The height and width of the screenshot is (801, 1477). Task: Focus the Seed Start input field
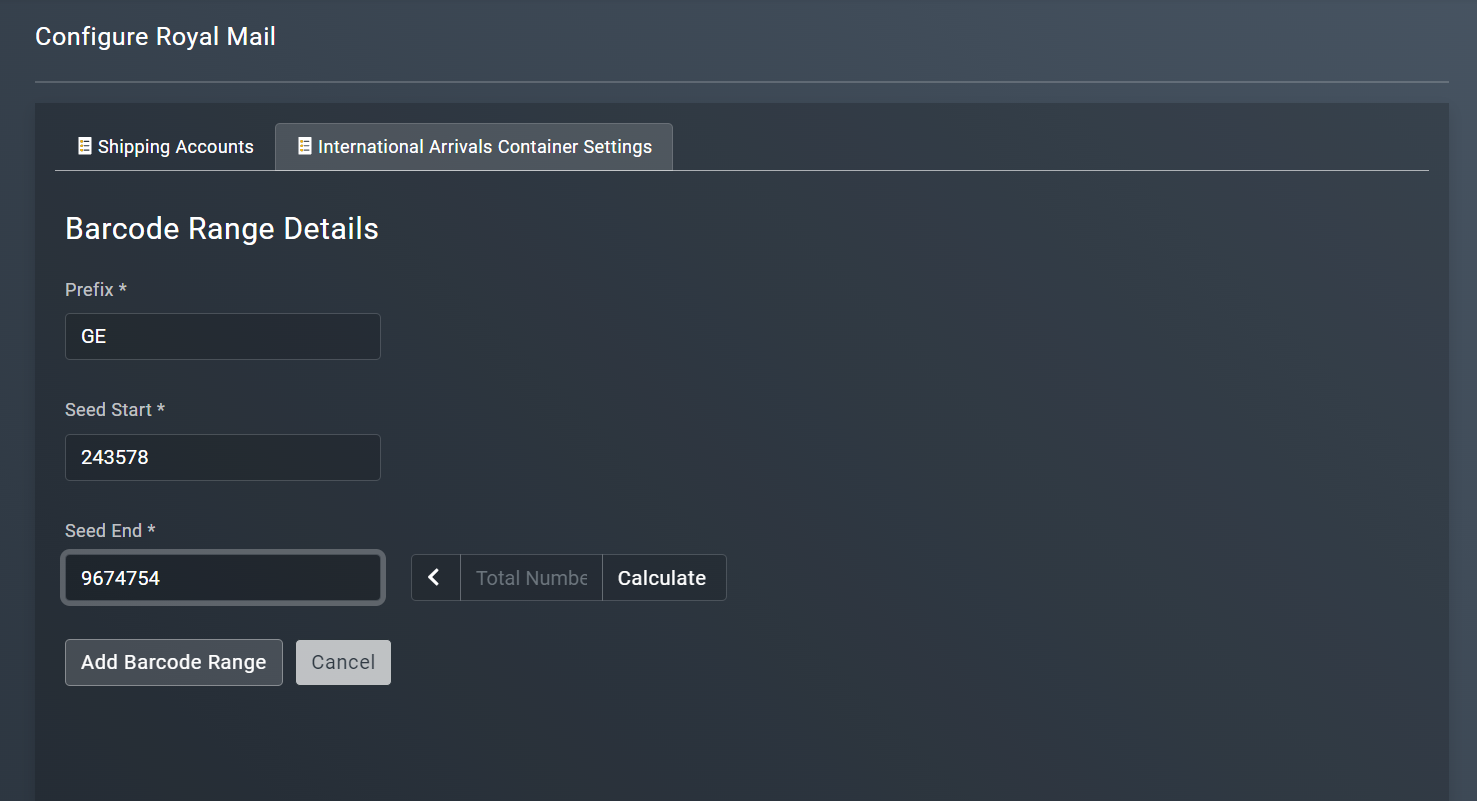click(223, 457)
